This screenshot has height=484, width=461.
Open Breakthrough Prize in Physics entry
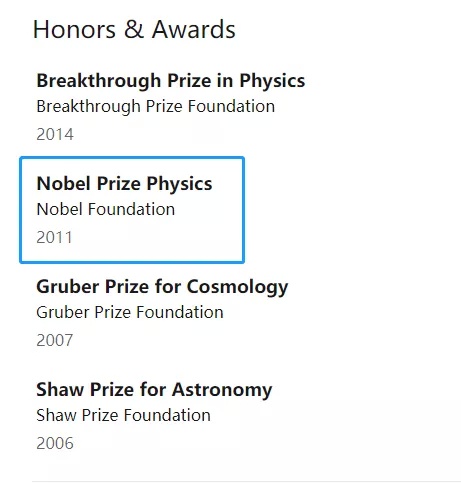171,81
